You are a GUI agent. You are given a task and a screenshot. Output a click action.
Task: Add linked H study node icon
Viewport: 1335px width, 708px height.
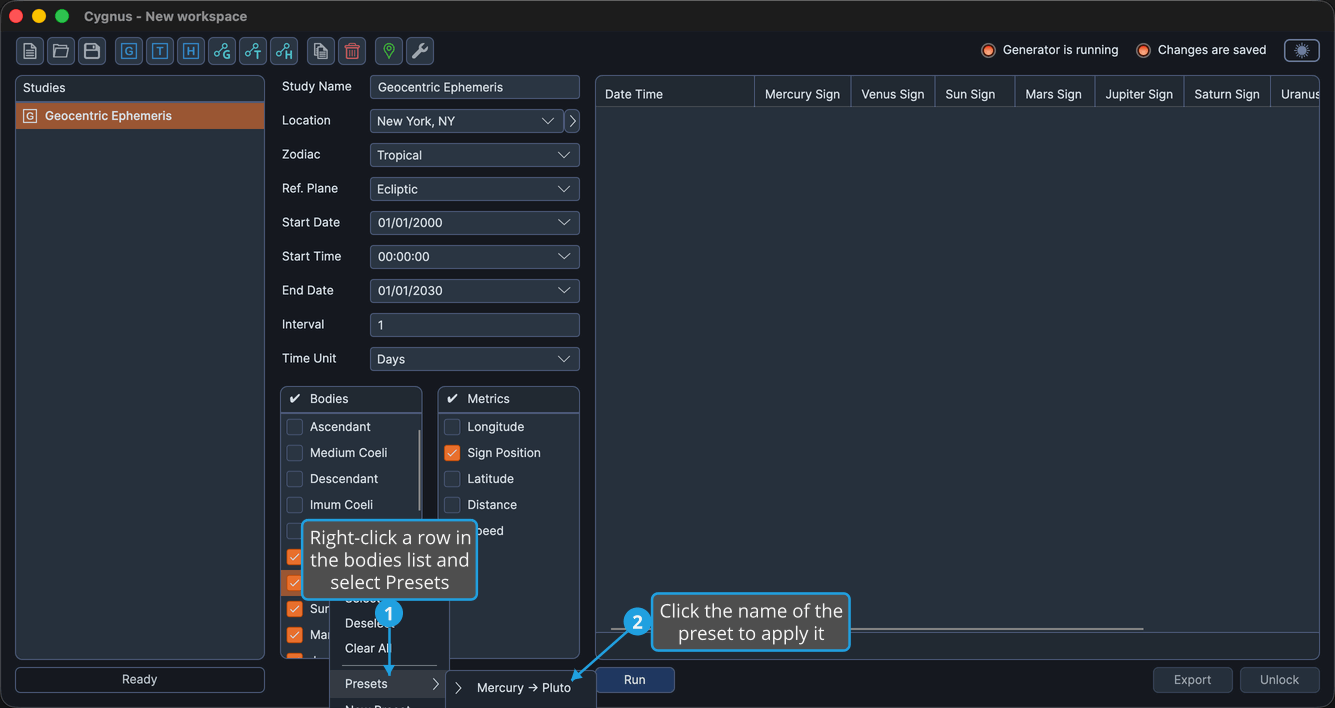pyautogui.click(x=284, y=51)
